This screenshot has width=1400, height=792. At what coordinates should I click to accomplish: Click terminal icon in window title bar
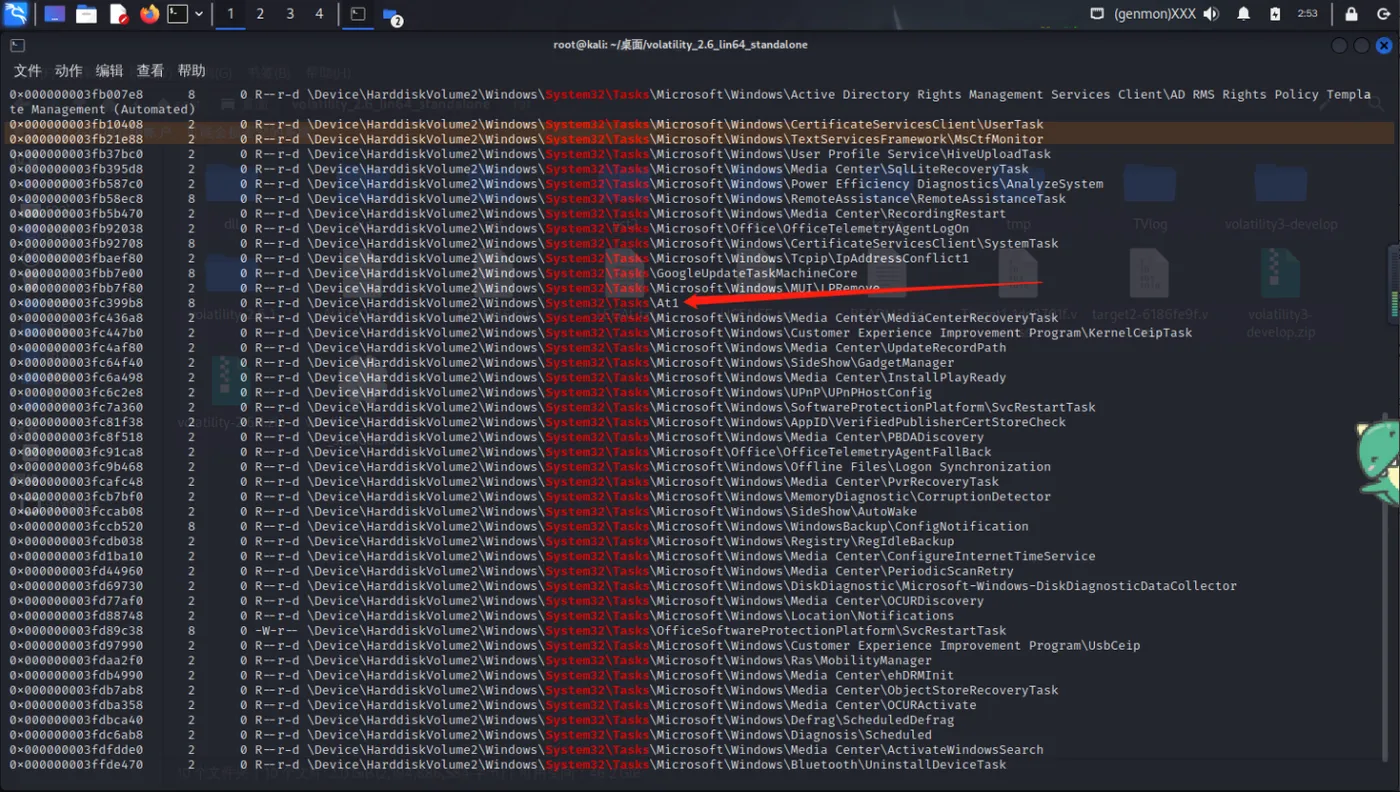click(17, 45)
